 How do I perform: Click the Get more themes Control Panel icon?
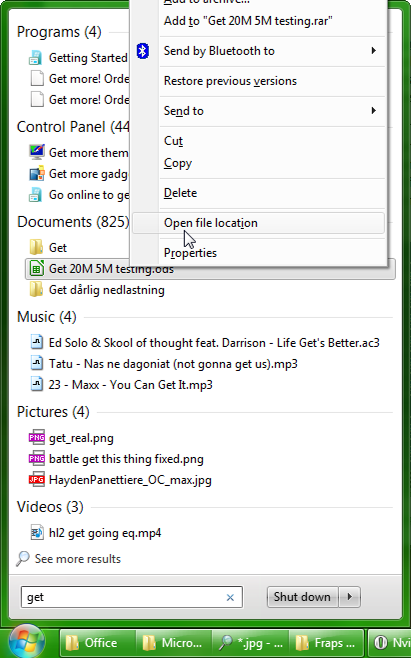pos(37,152)
